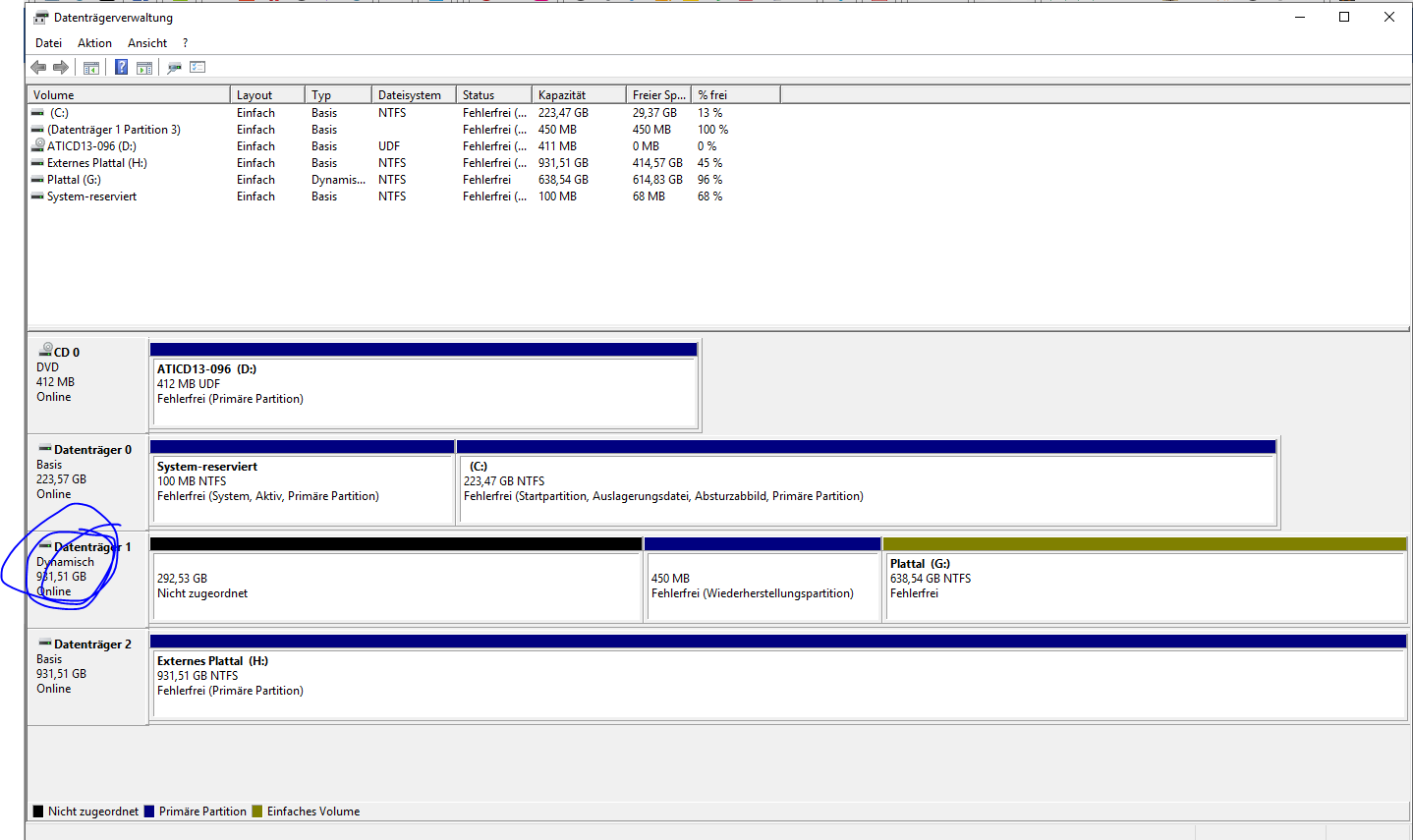
Task: Select the System-reserviert volume row
Action: pos(404,196)
